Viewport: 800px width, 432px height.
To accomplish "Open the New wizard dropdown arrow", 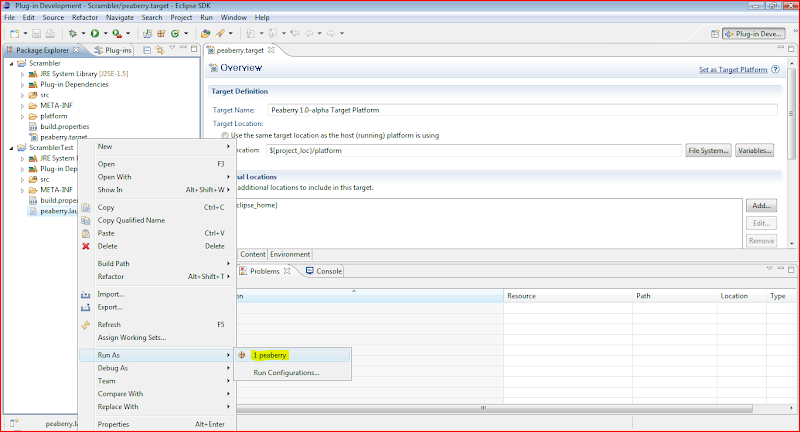I will click(x=25, y=34).
